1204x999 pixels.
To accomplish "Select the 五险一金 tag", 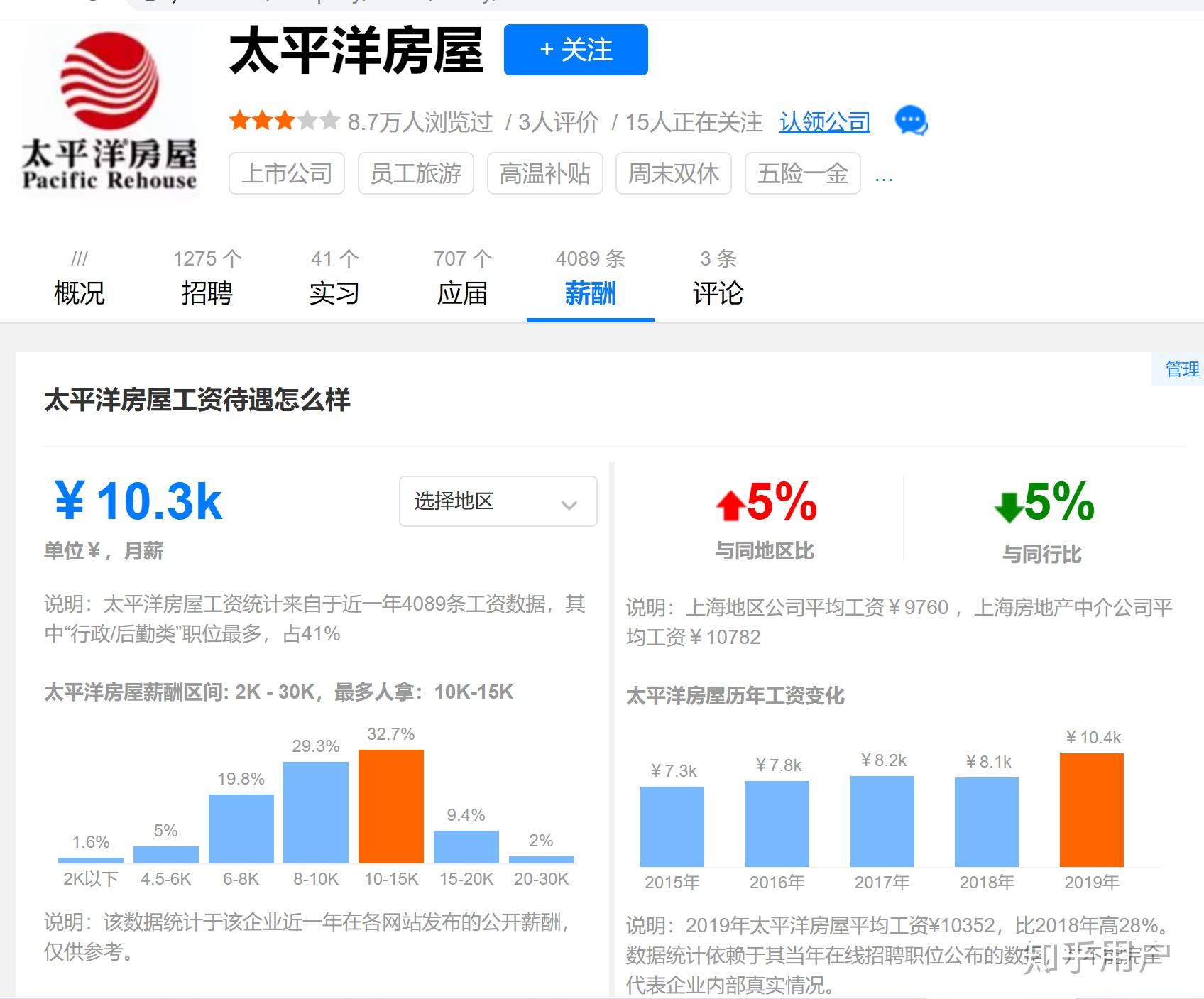I will pos(803,173).
